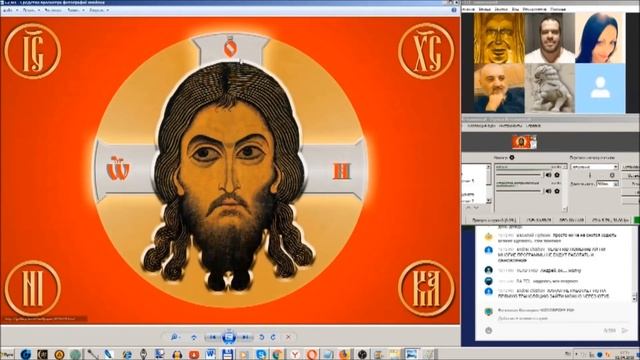Select the blank avatar participant thumbnail
640x360 pixels.
pos(600,88)
